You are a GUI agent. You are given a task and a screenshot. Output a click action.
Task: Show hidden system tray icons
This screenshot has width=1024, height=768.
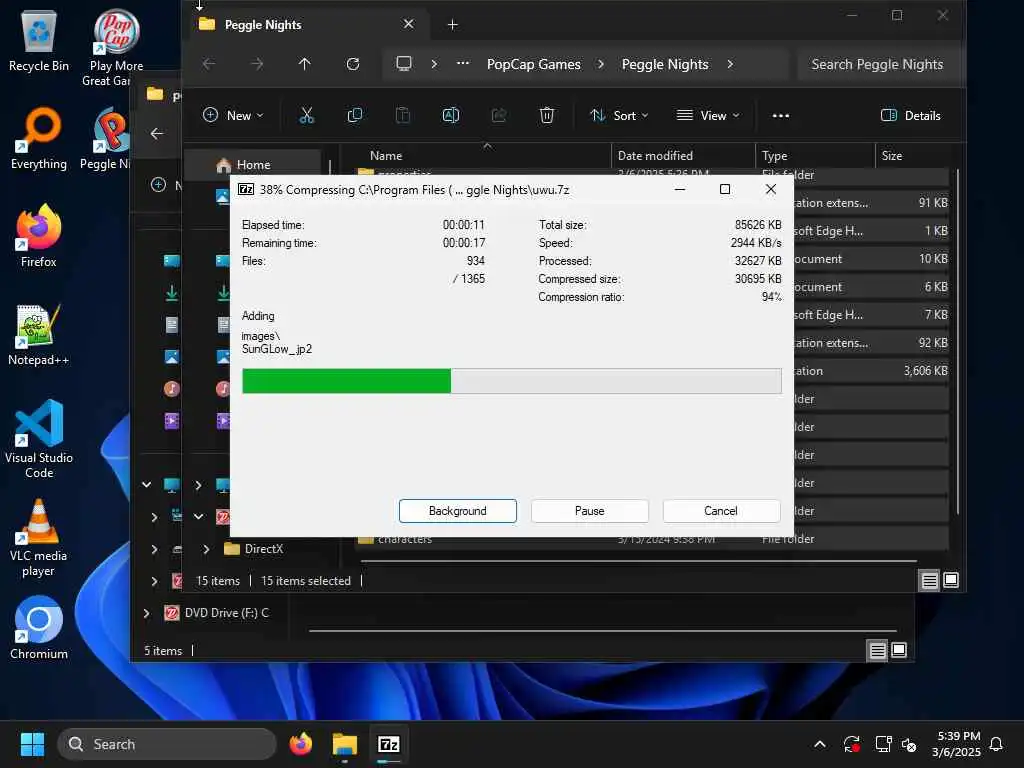[x=820, y=744]
